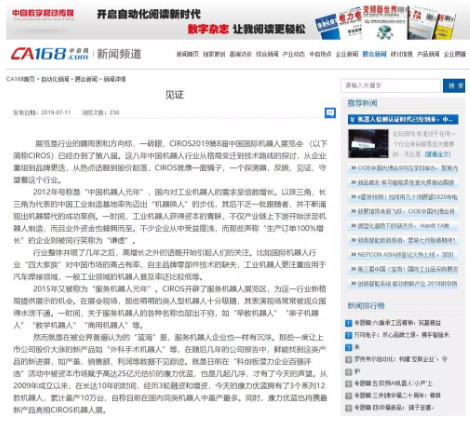
Task: Open ranked news item number 6
Action: (394, 384)
